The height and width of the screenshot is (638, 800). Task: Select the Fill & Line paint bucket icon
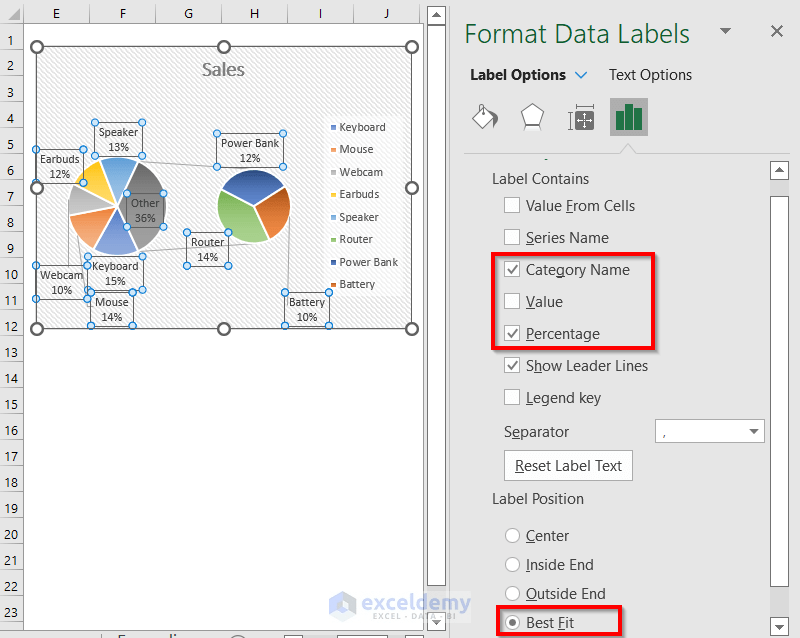[x=484, y=116]
